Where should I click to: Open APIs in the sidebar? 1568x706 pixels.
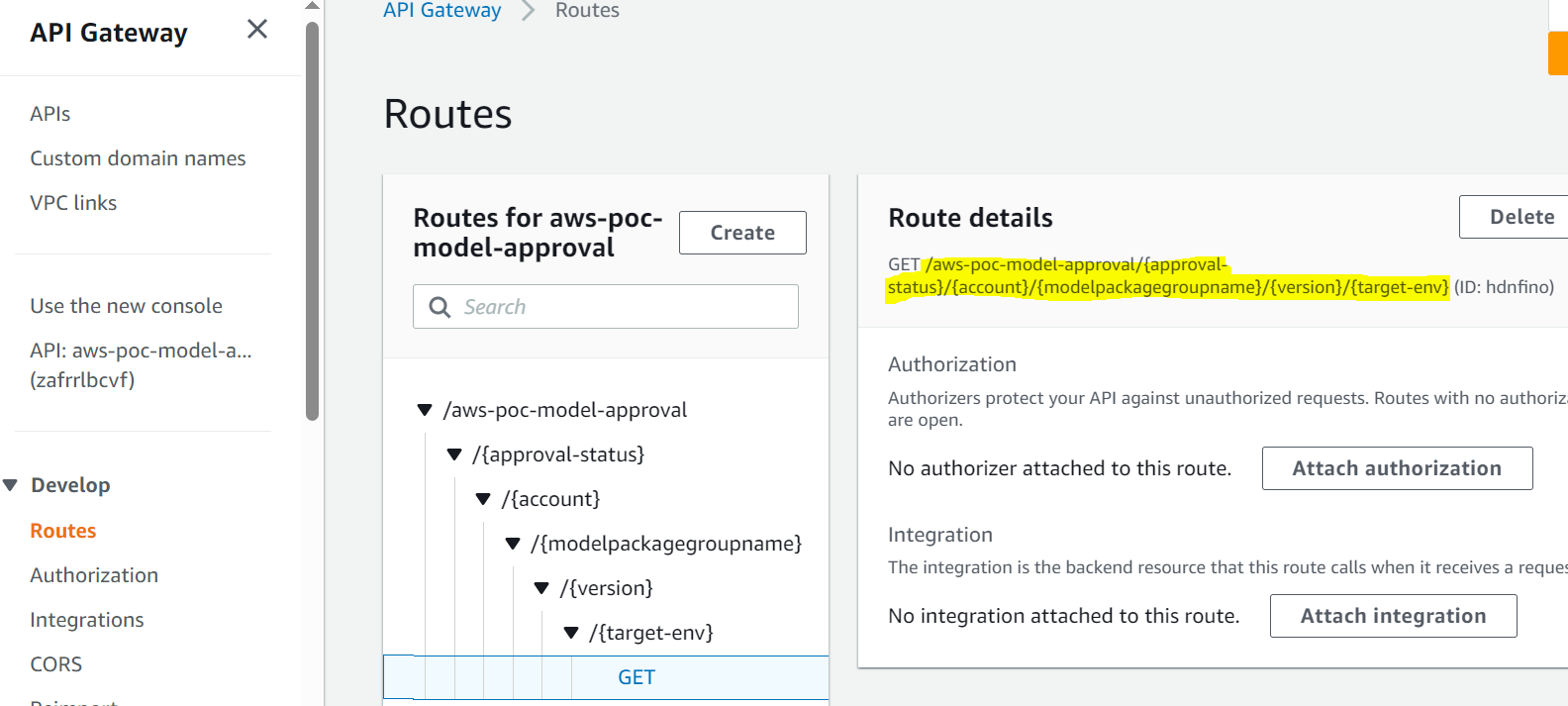pyautogui.click(x=50, y=114)
